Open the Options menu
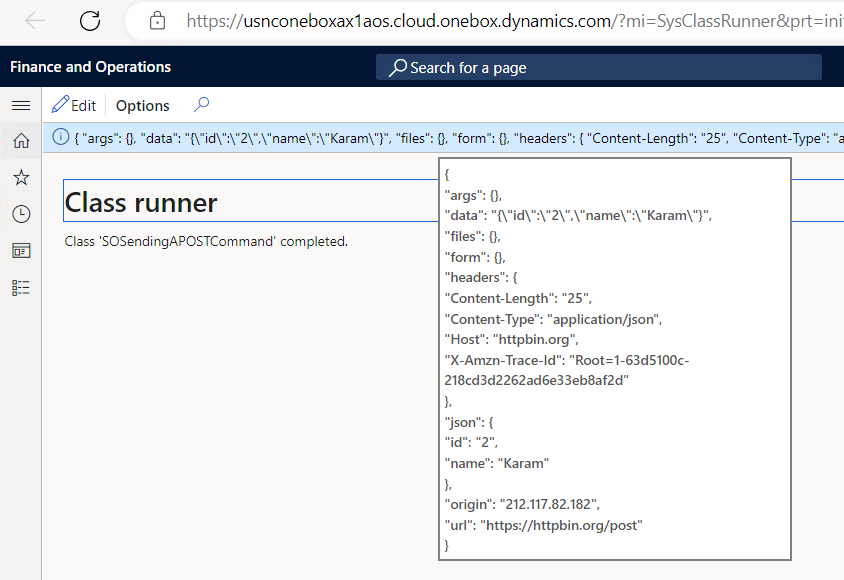Image resolution: width=844 pixels, height=580 pixels. click(x=143, y=105)
